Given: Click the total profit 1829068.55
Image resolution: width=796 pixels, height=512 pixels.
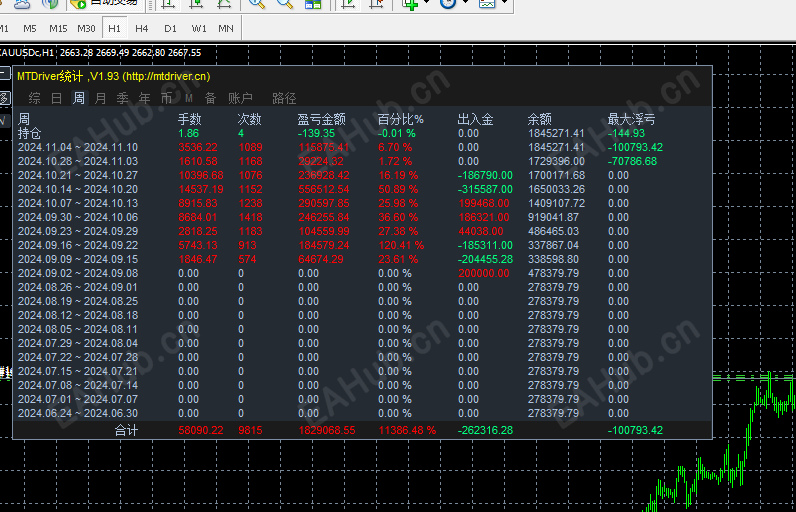Looking at the screenshot, I should click(x=327, y=430).
